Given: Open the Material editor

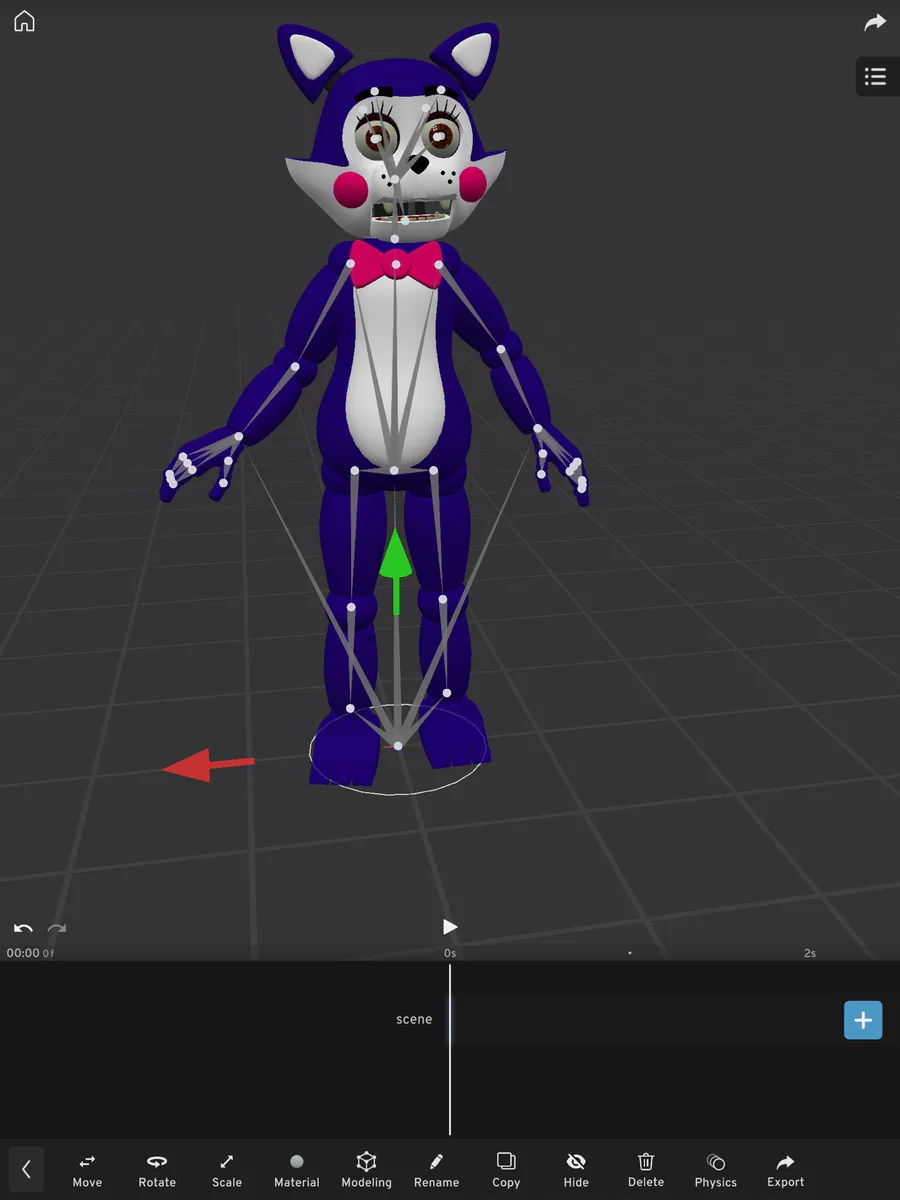Looking at the screenshot, I should pos(296,1170).
